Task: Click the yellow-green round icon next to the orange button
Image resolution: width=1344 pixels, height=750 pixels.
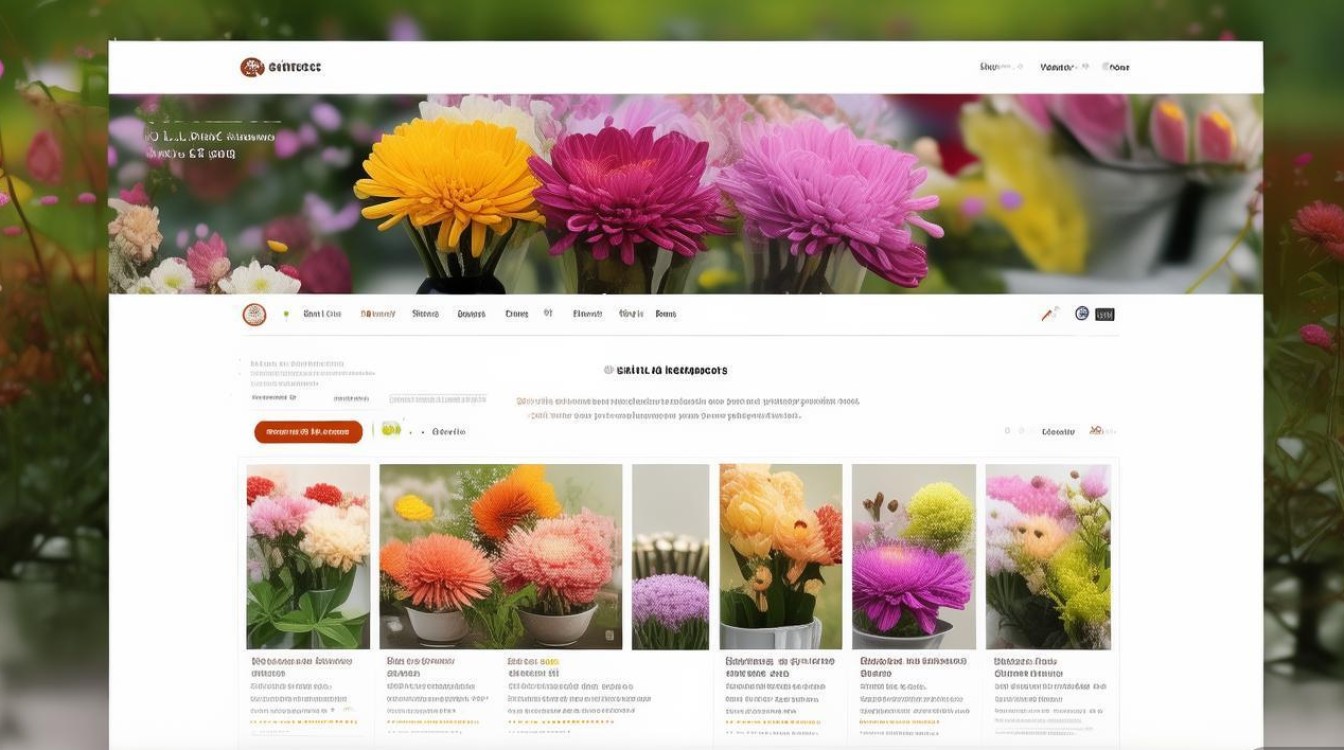Action: pos(390,429)
